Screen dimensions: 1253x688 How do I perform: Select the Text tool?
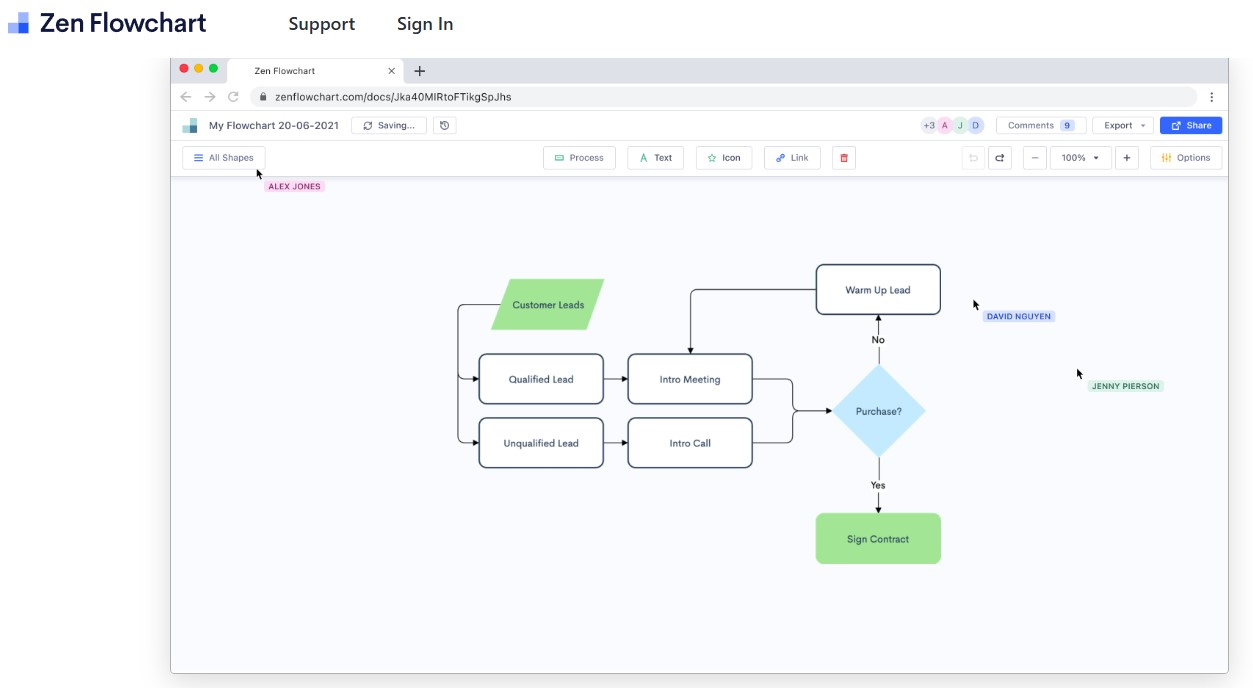[655, 157]
